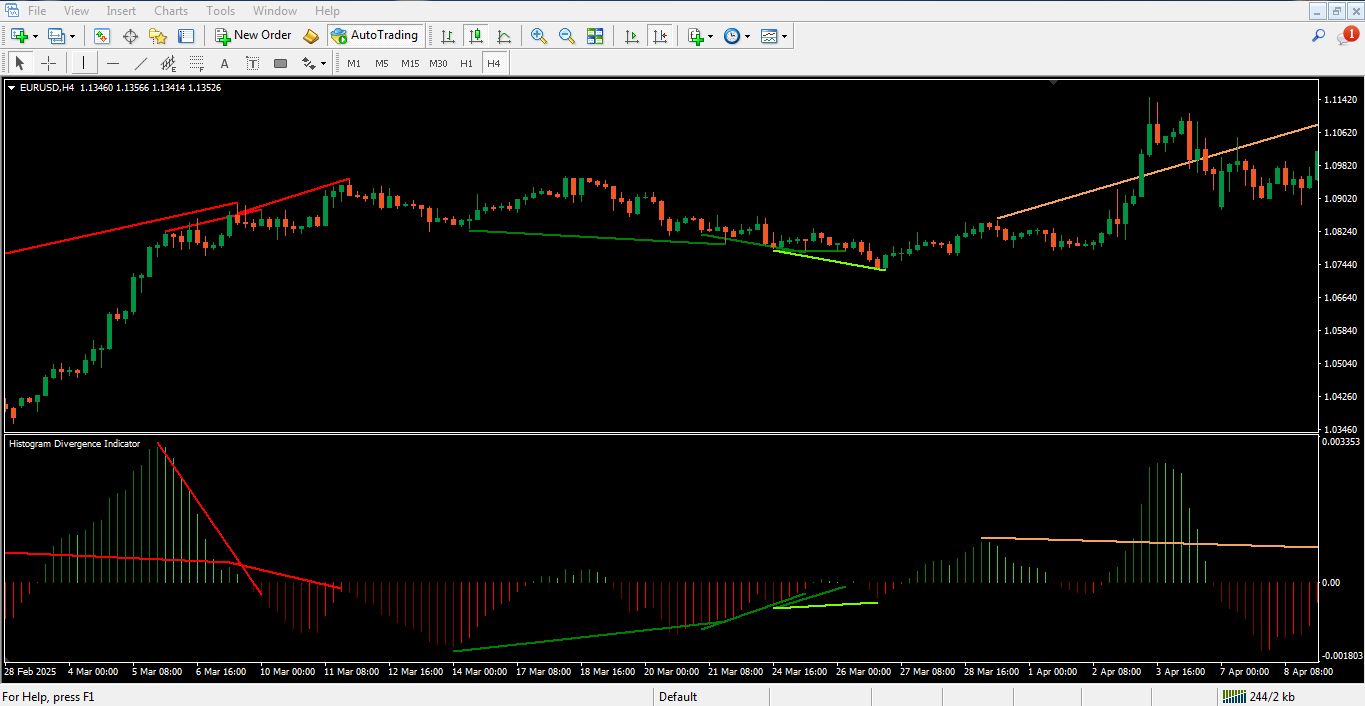1365x706 pixels.
Task: Toggle chart shift from right border
Action: point(660,36)
